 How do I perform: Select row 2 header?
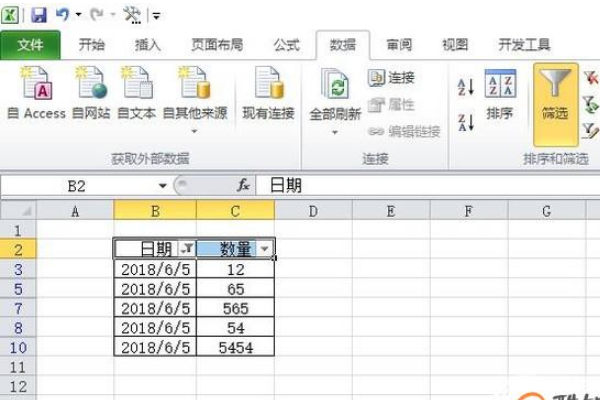click(18, 250)
